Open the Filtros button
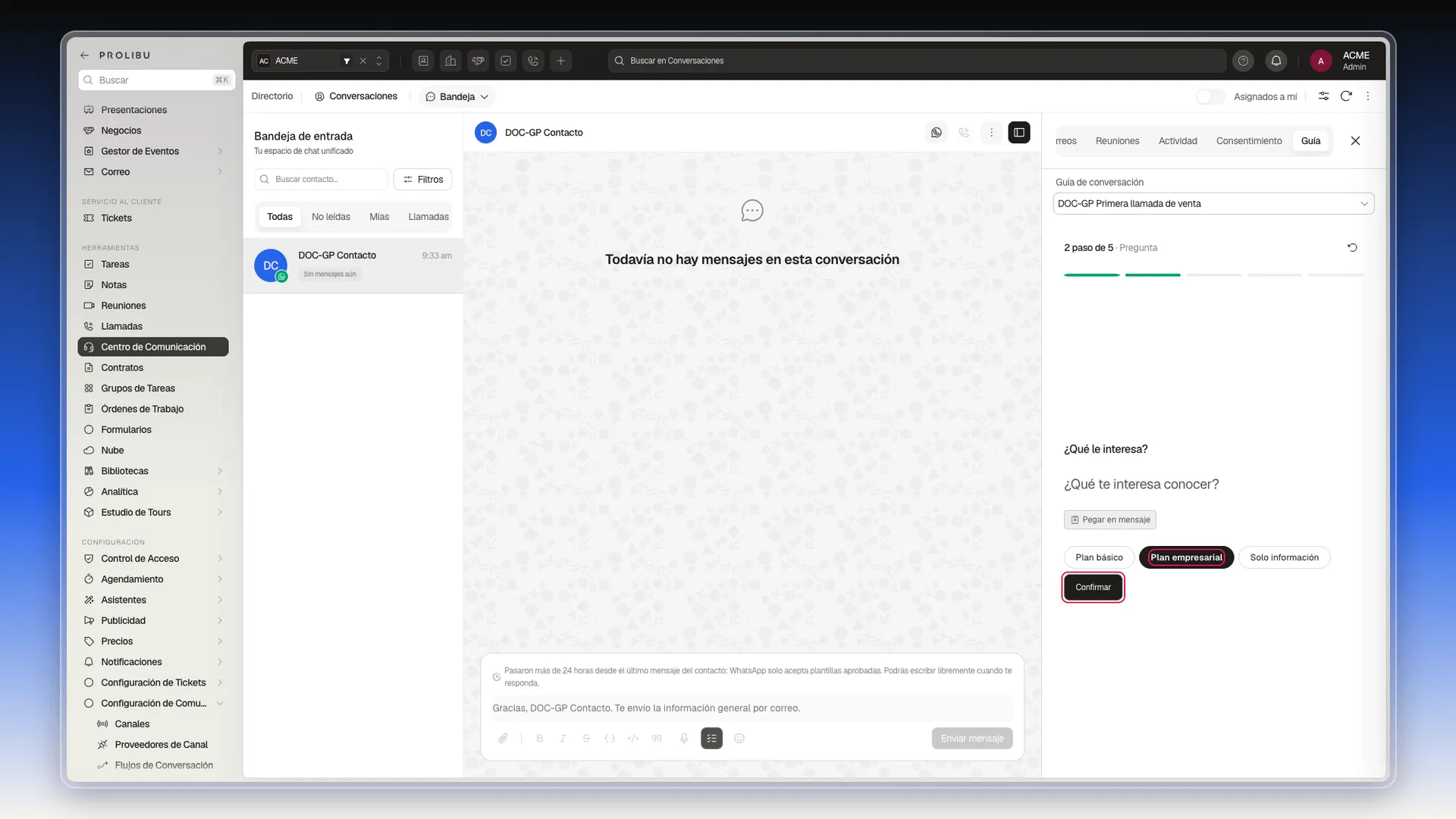This screenshot has height=819, width=1456. pyautogui.click(x=423, y=180)
